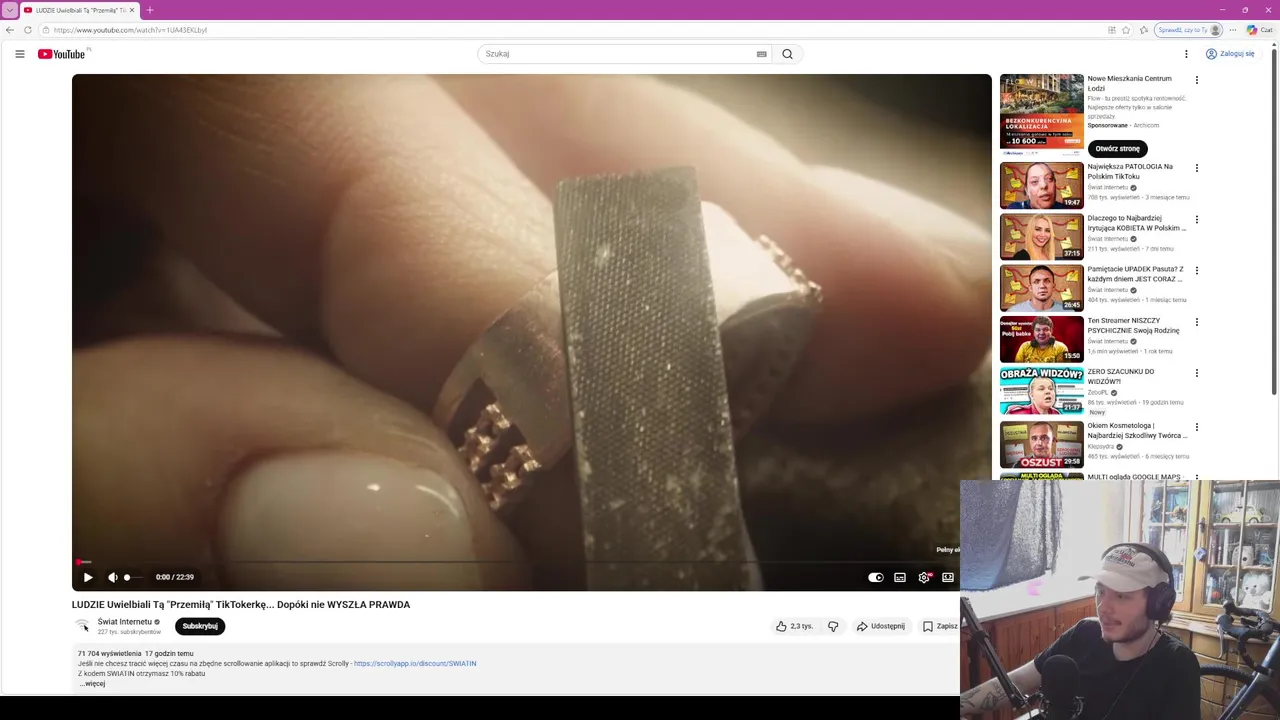Open the tab list dropdown arrow
The width and height of the screenshot is (1280, 720).
(9, 10)
